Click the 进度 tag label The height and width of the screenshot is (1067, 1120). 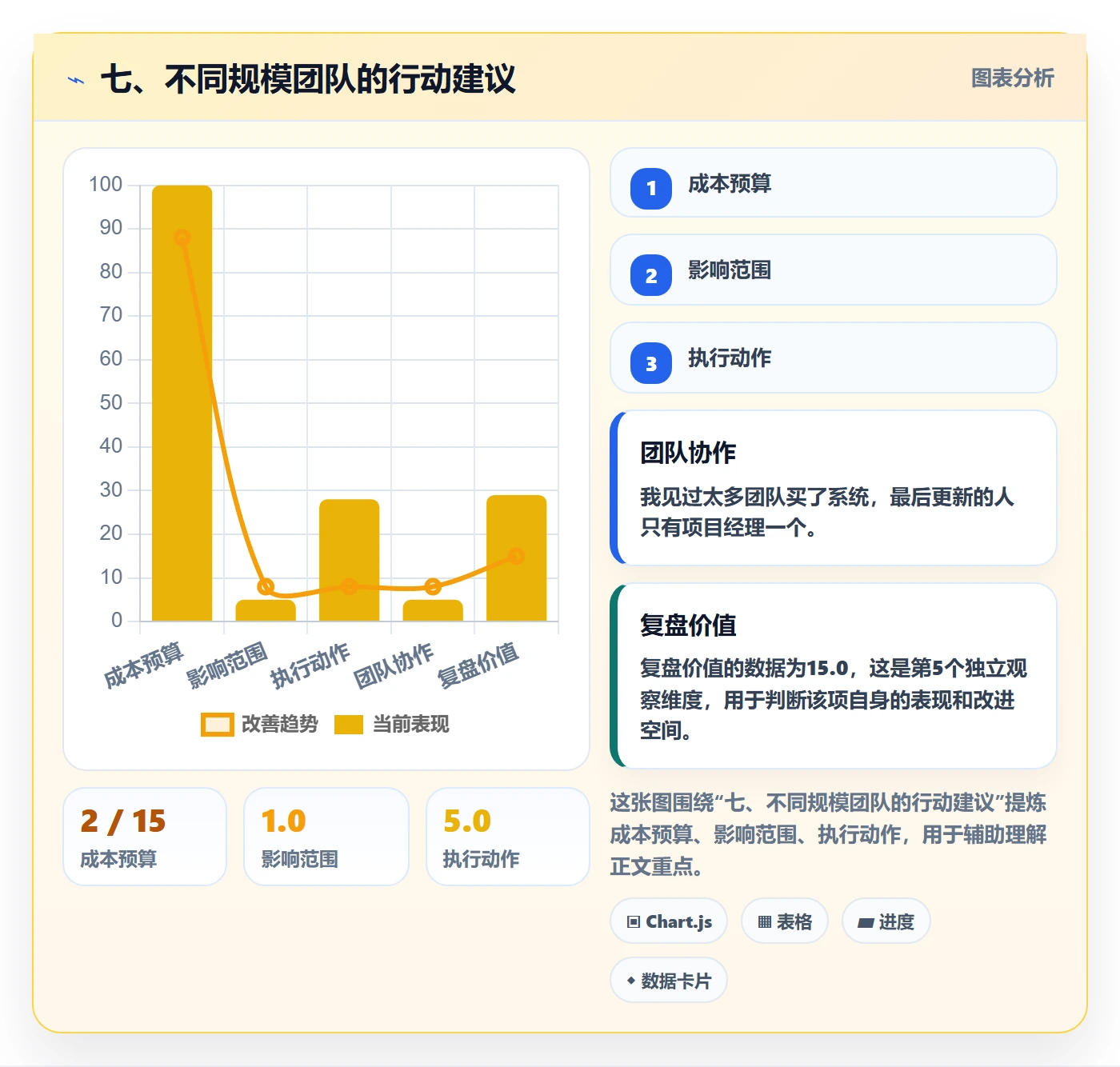click(x=896, y=921)
